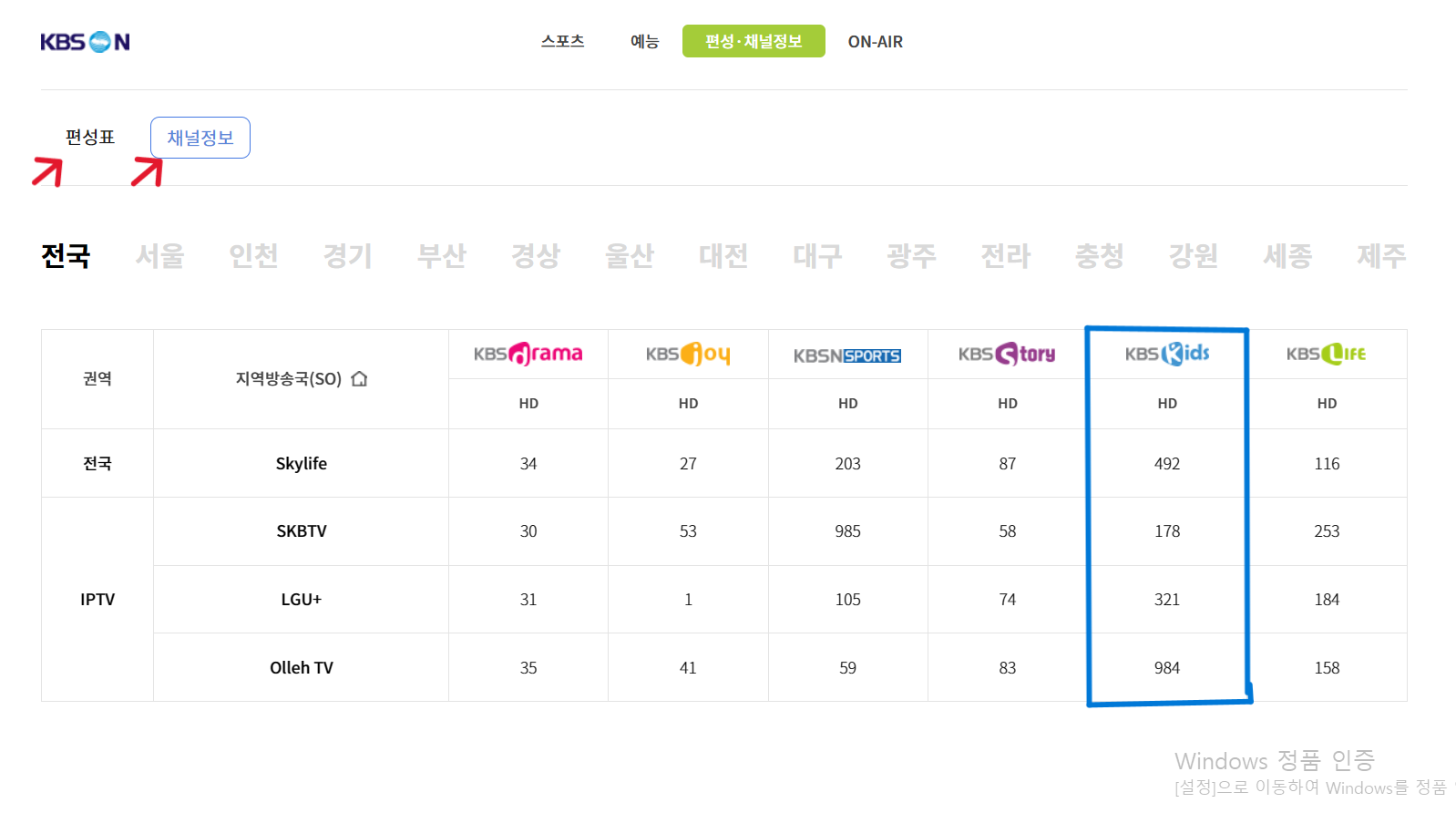This screenshot has height=813, width=1456.
Task: Click Skylife KBS Joy channel 27
Action: pos(688,463)
